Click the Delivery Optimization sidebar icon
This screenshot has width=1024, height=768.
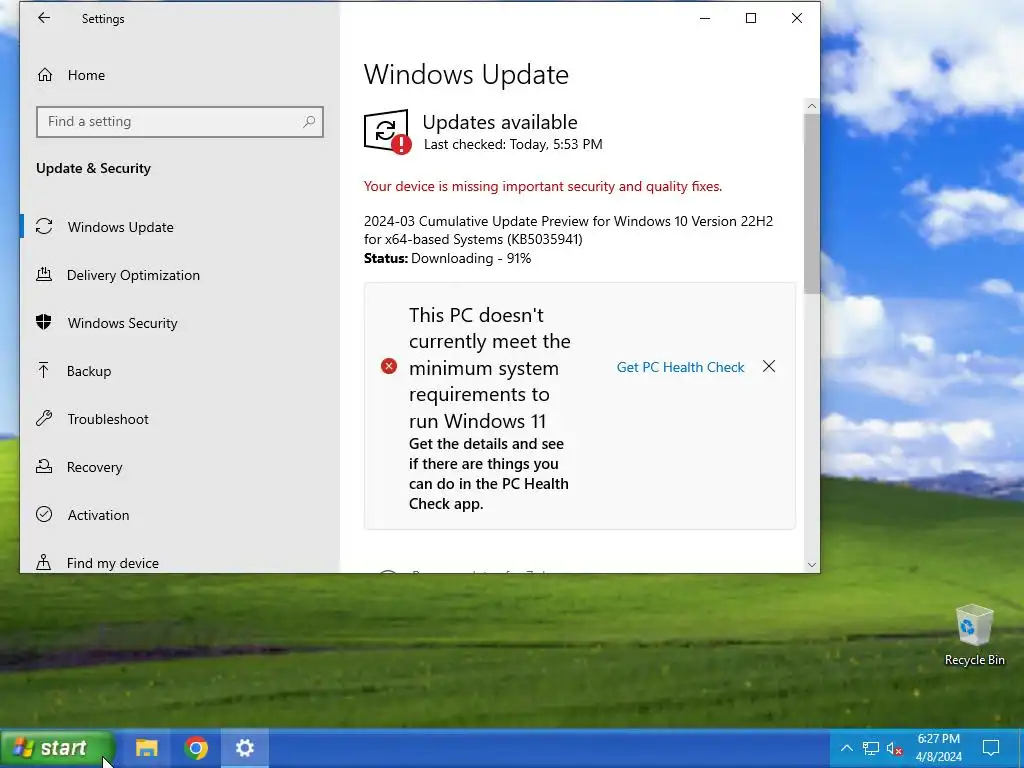click(x=44, y=274)
